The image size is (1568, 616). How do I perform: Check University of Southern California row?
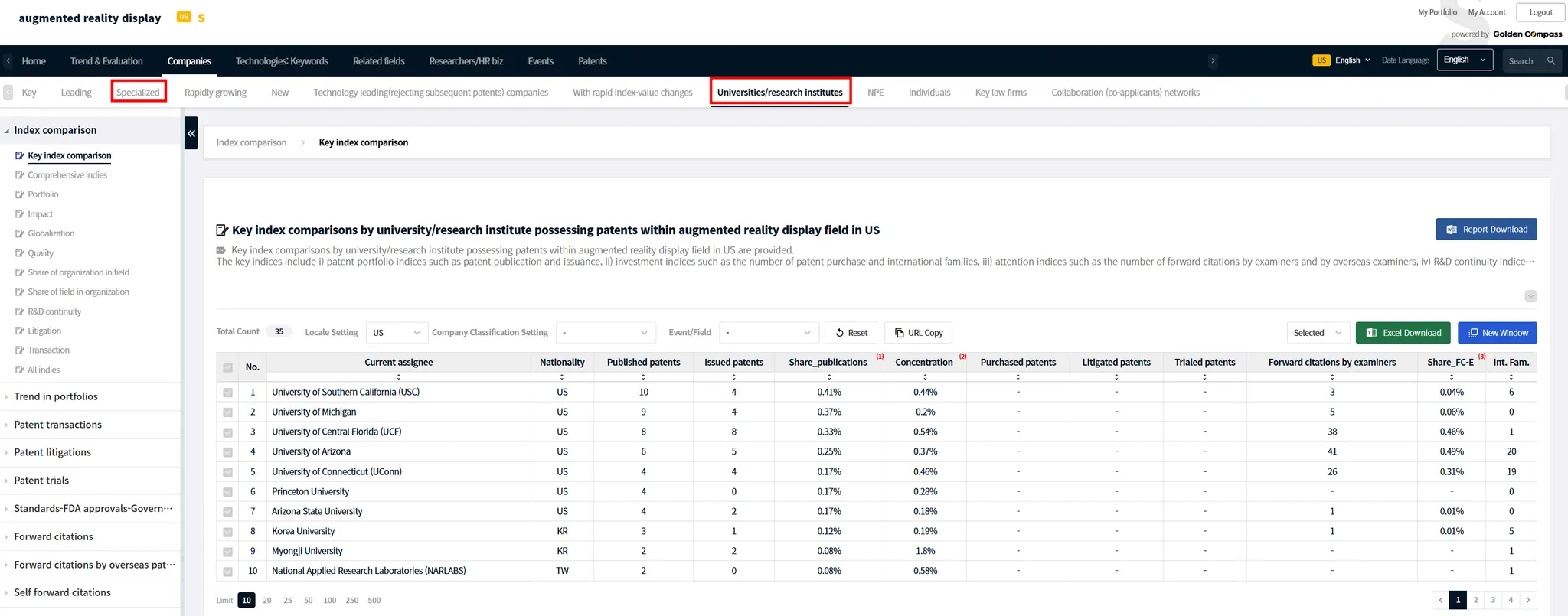pos(227,393)
